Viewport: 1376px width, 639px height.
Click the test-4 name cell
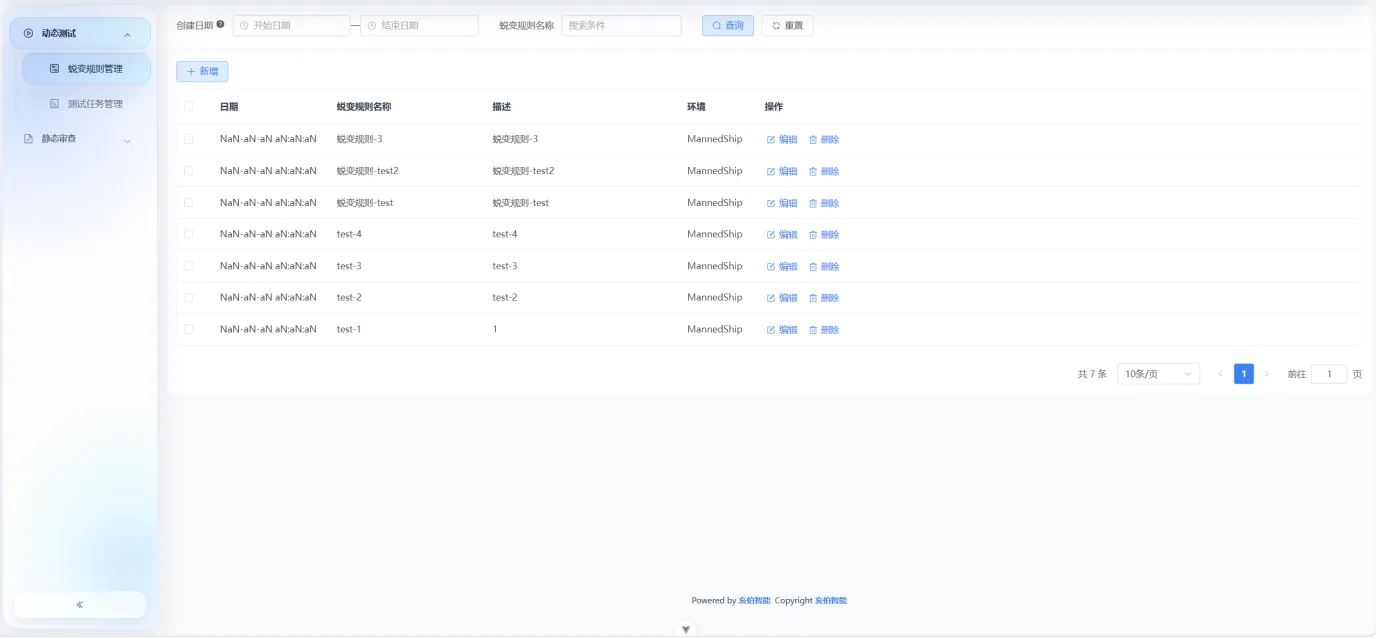tap(350, 234)
